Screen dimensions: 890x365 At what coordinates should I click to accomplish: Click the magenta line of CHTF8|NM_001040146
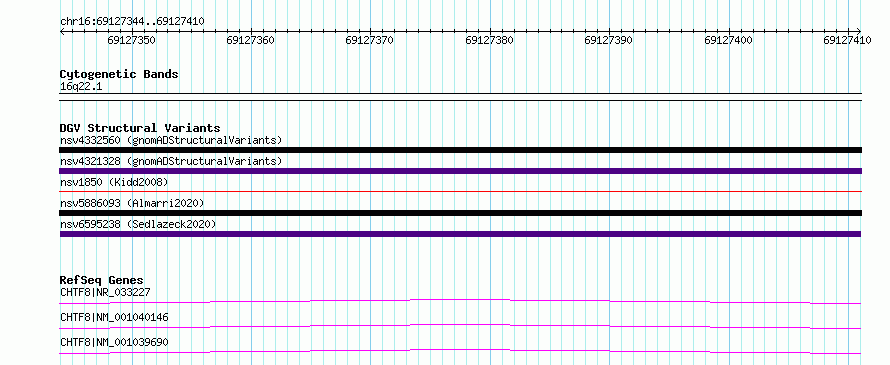click(460, 326)
